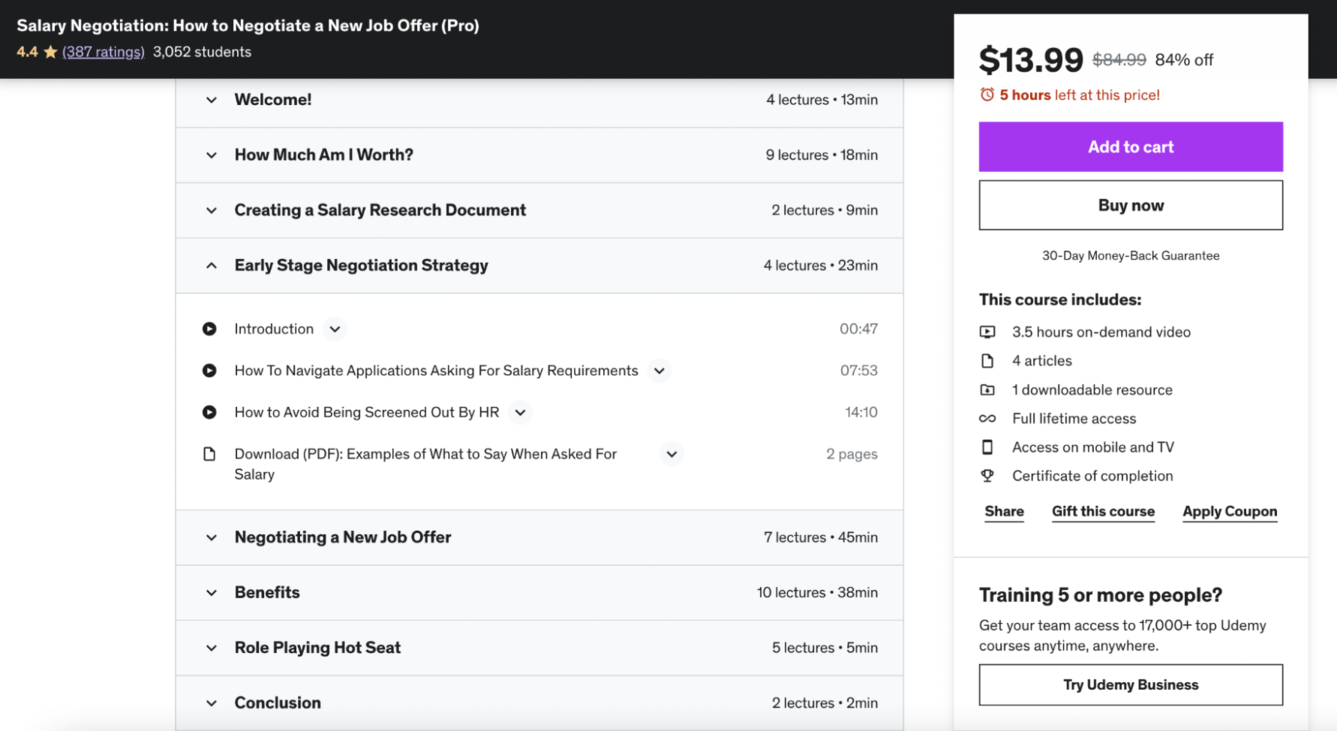Click the Apply Coupon link

[x=1229, y=511]
